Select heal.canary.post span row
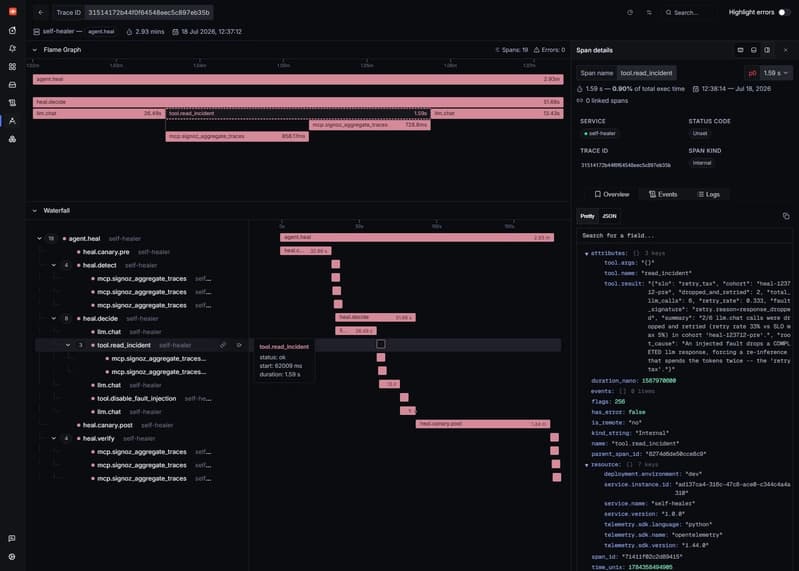This screenshot has height=571, width=799. click(108, 425)
